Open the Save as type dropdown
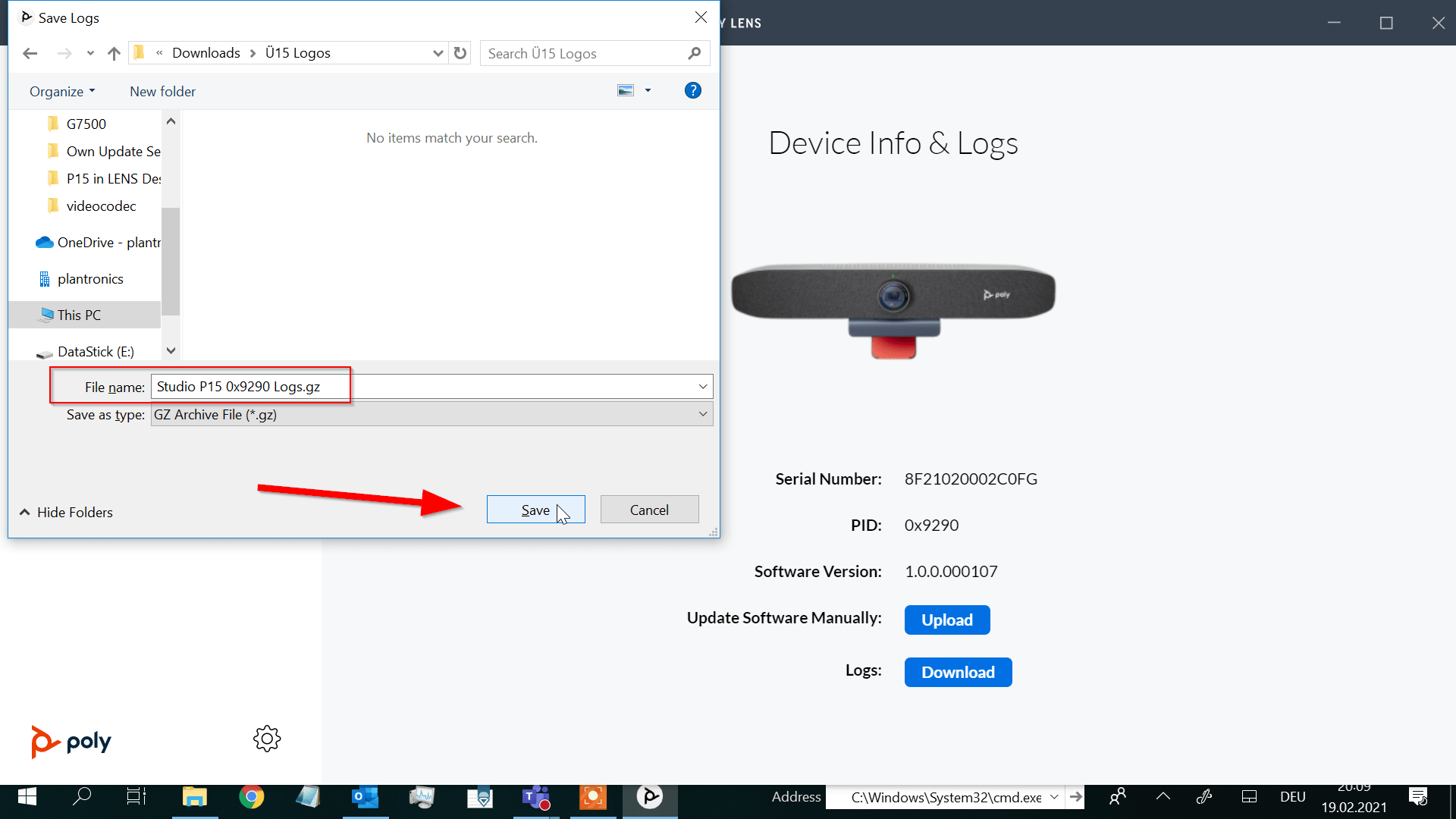This screenshot has height=819, width=1456. pos(431,414)
